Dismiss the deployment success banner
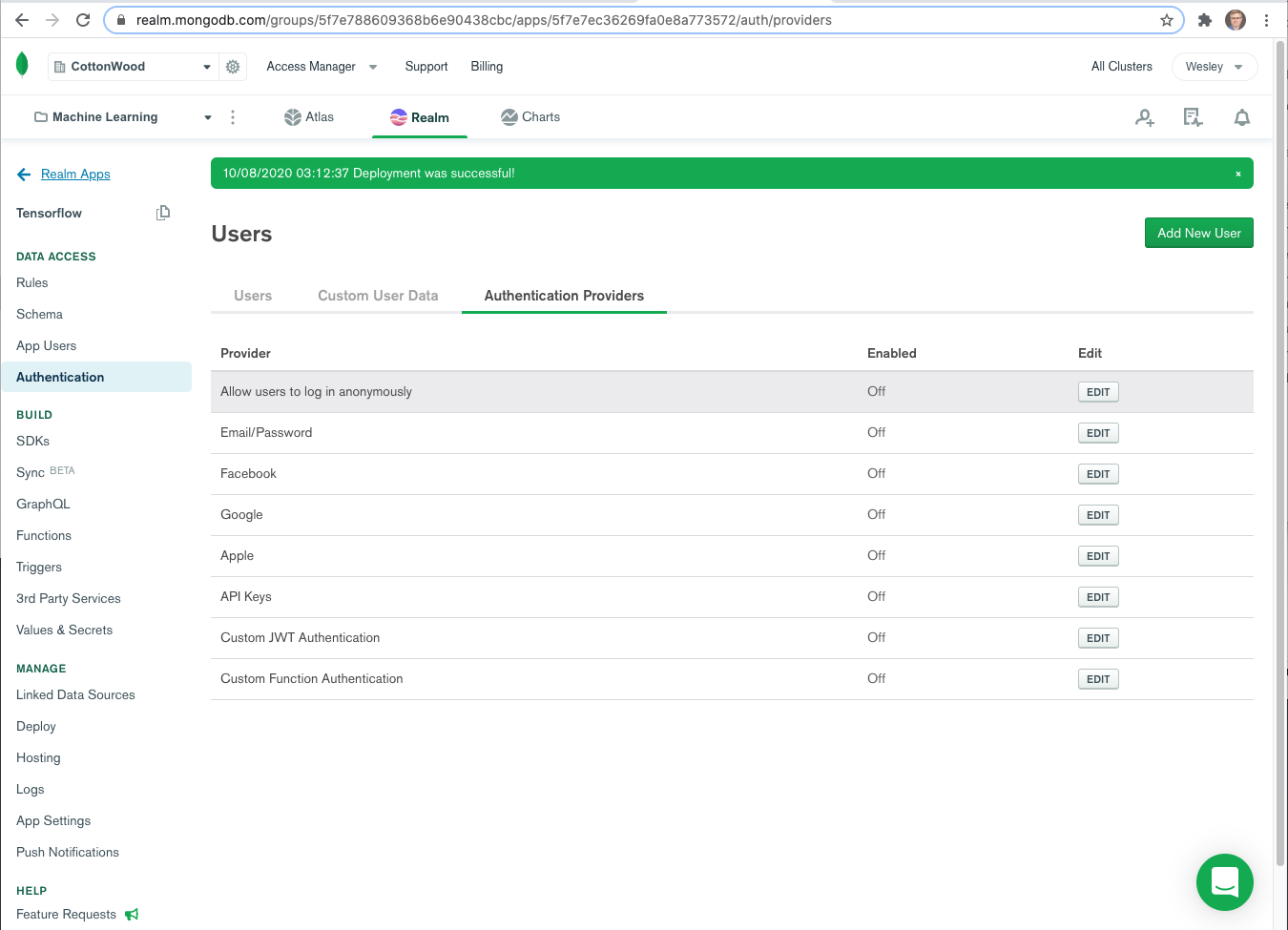The height and width of the screenshot is (930, 1288). tap(1238, 174)
